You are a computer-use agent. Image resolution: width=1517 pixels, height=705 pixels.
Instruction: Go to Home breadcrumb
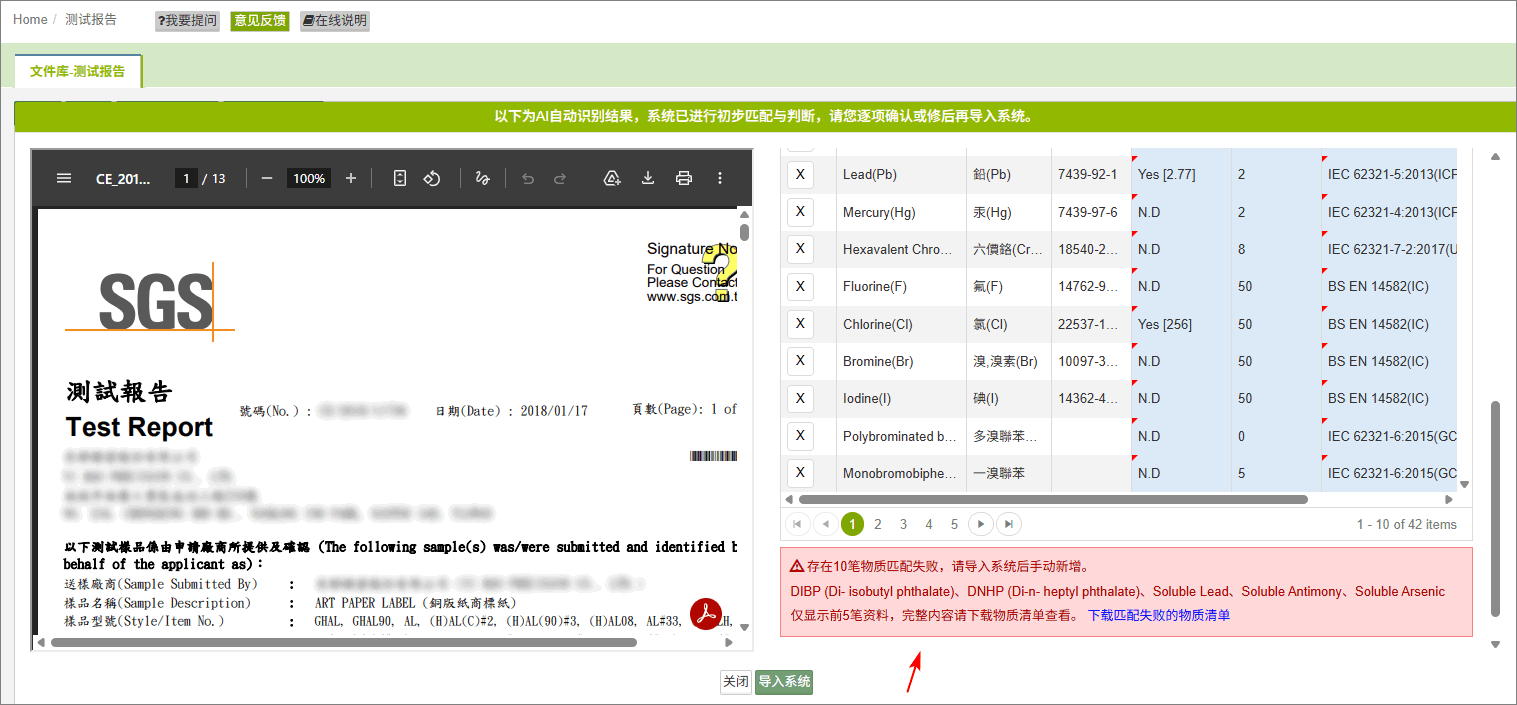point(30,20)
